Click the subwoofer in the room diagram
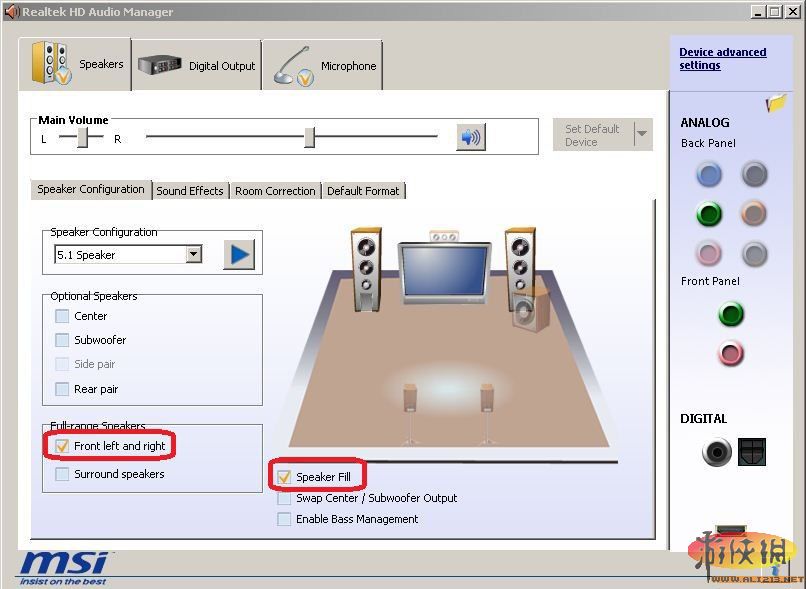This screenshot has height=589, width=806. coord(531,310)
